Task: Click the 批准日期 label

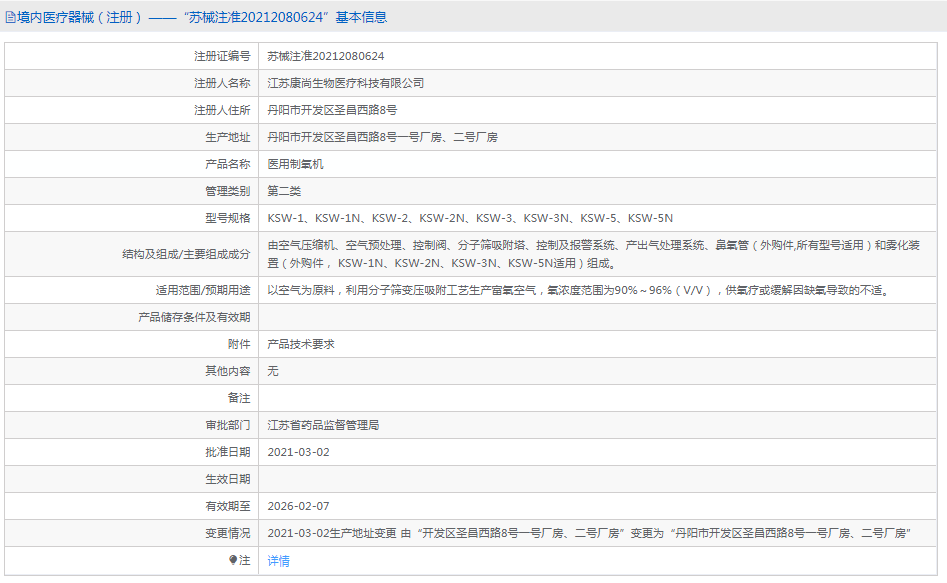Action: click(228, 453)
